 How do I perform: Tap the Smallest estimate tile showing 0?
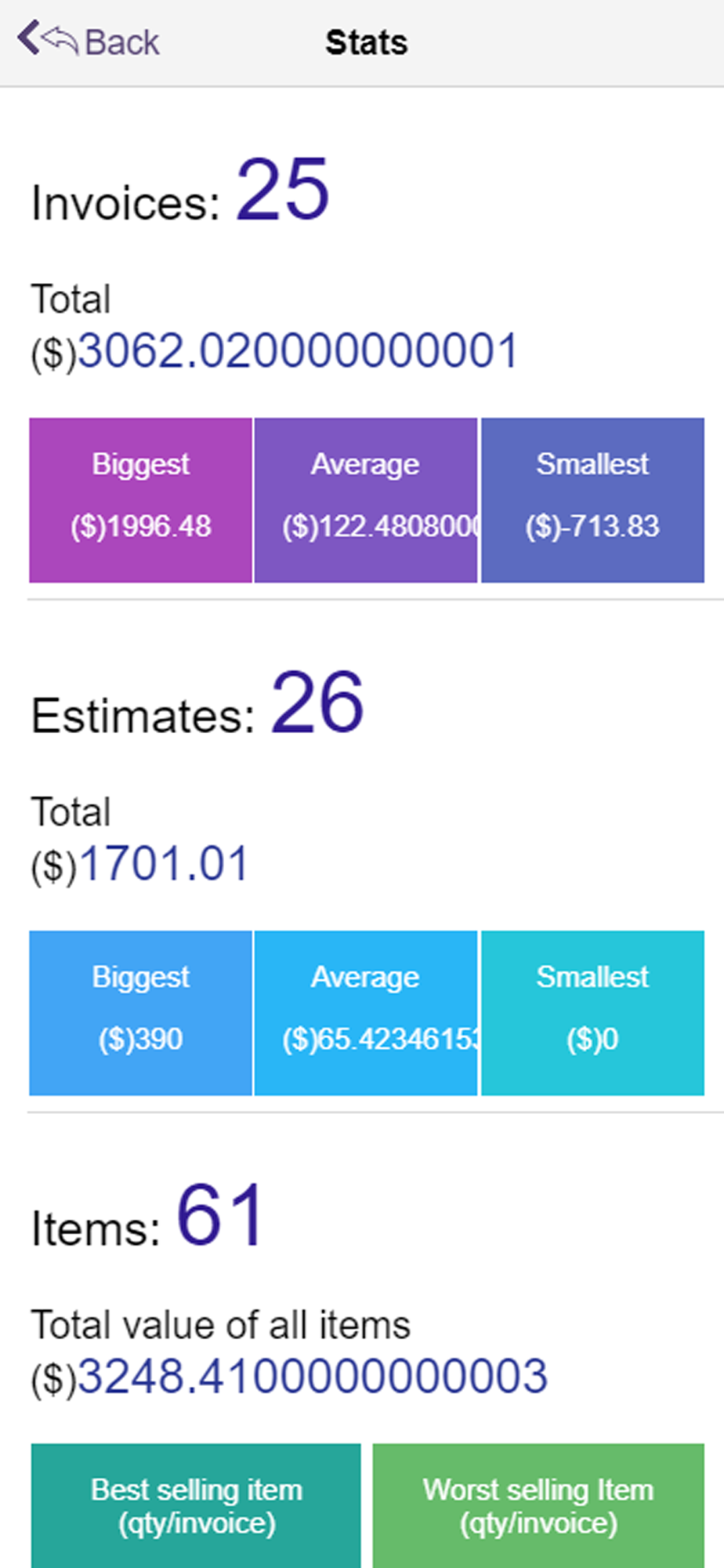click(592, 1013)
